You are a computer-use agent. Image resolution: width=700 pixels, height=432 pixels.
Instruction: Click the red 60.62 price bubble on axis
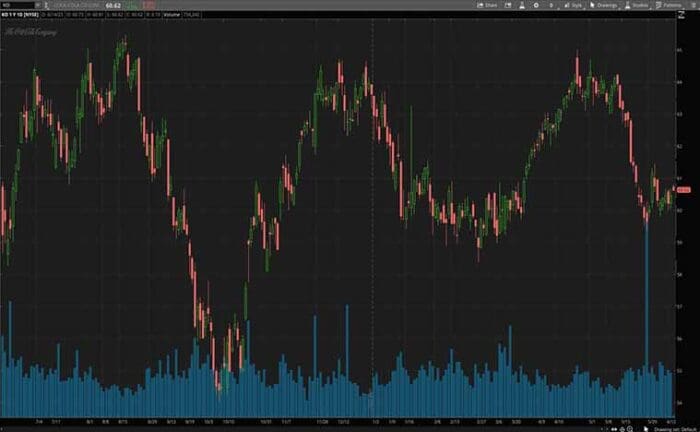tap(683, 190)
